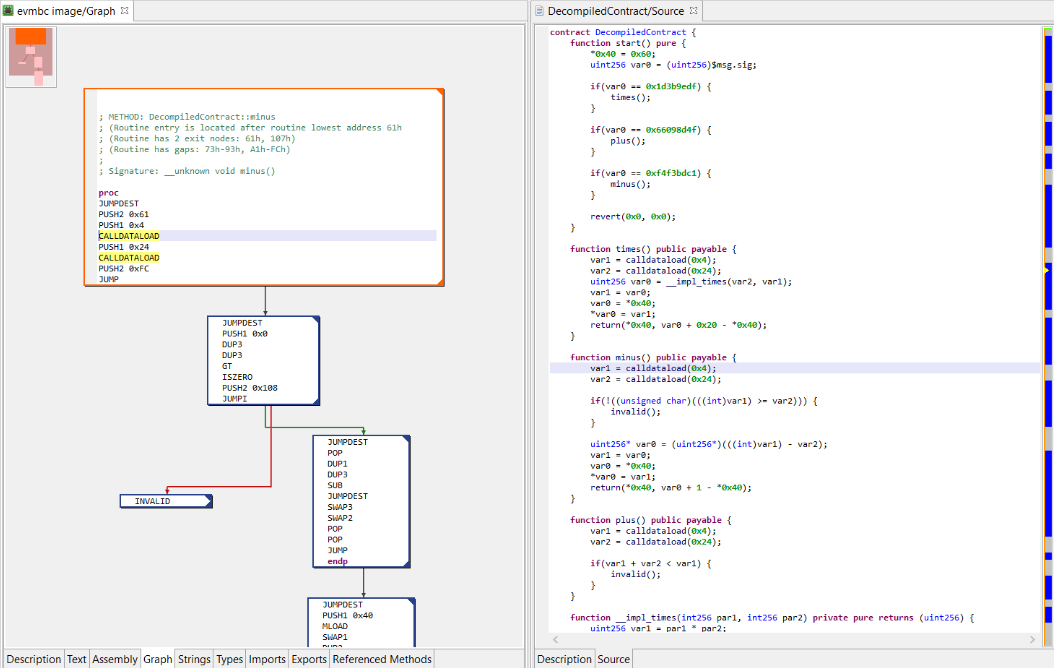Switch to the Text tab

[77, 659]
